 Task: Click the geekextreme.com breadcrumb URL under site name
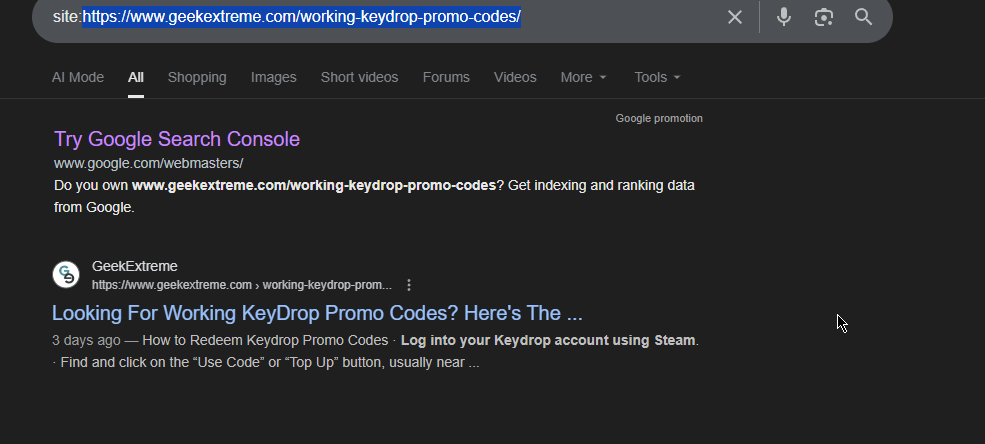[241, 285]
